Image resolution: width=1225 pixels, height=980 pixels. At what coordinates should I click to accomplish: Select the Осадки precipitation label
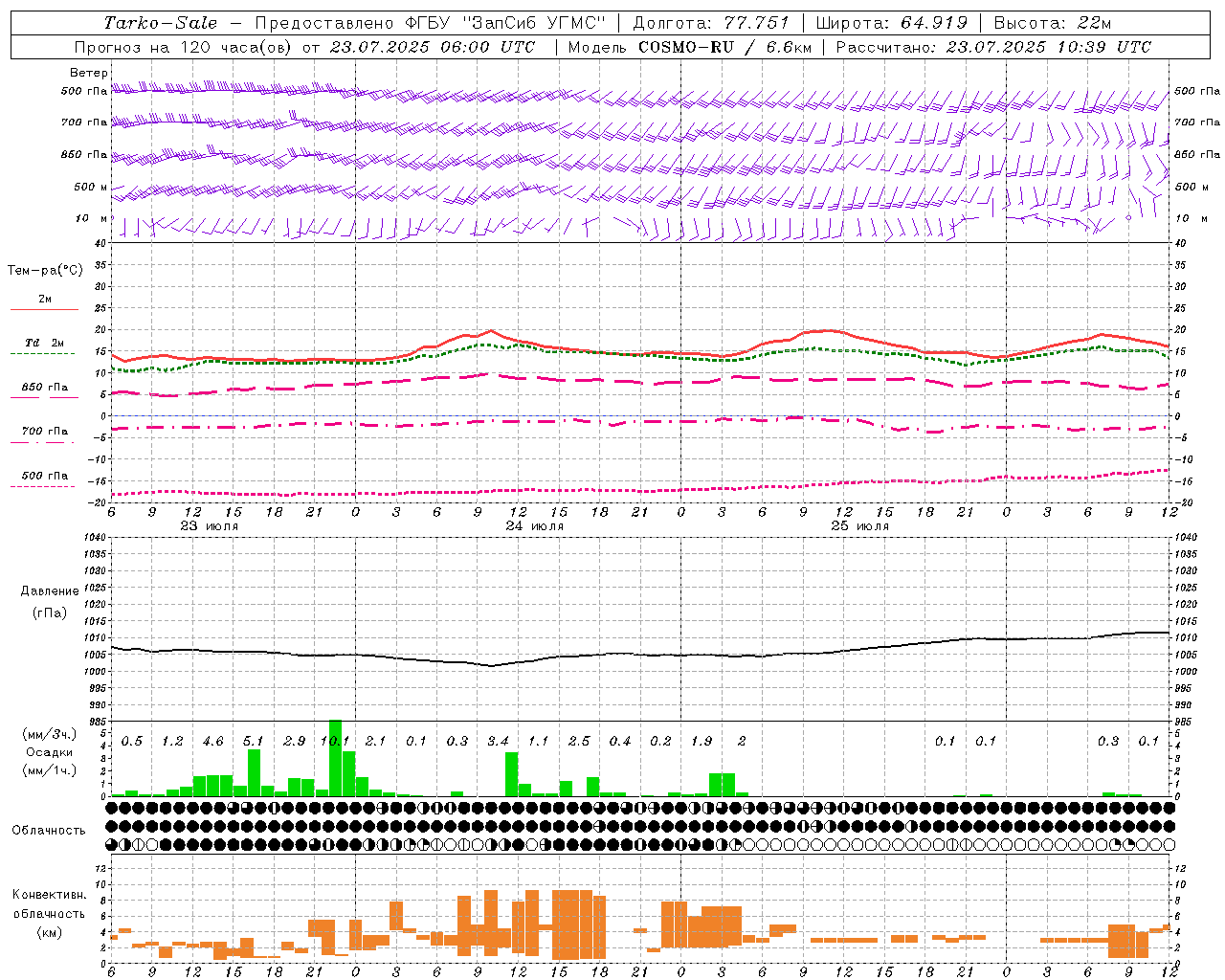49,752
